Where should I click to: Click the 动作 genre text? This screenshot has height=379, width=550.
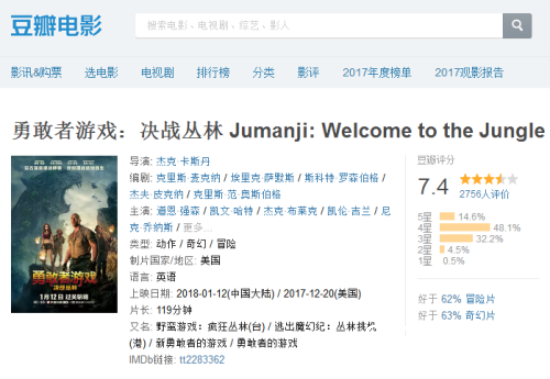pos(166,244)
